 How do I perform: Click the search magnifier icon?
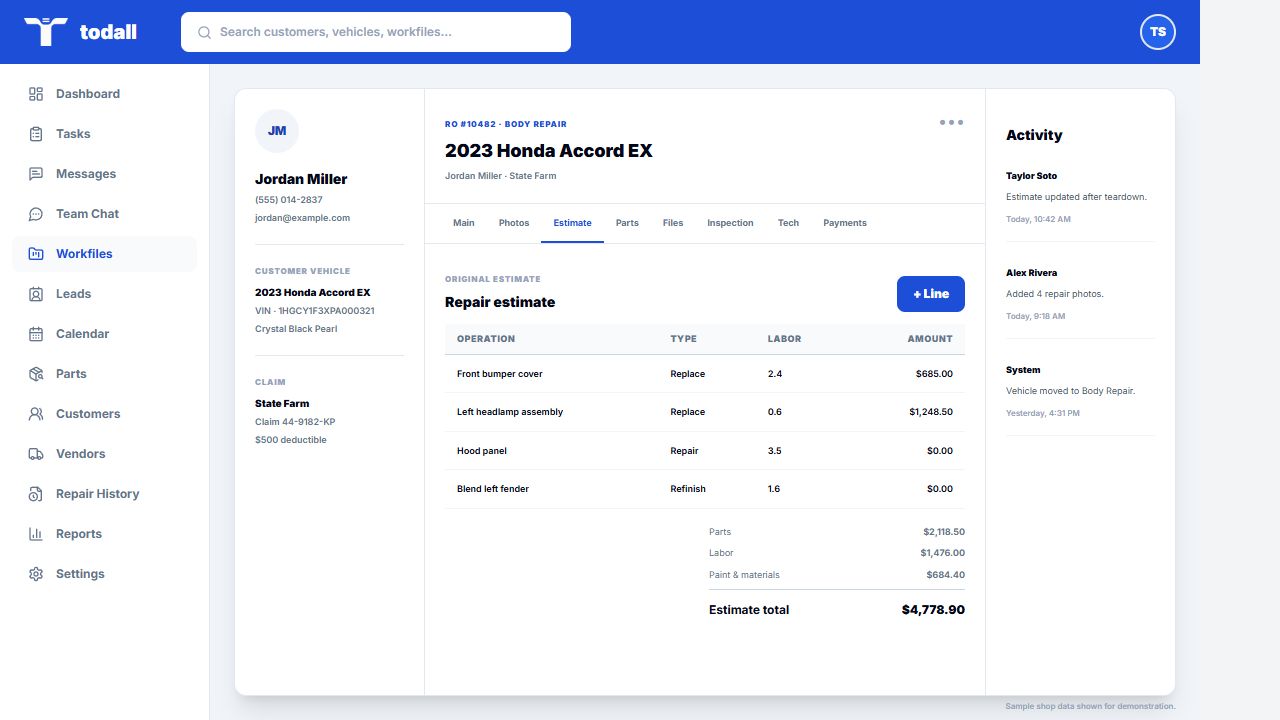coord(204,32)
